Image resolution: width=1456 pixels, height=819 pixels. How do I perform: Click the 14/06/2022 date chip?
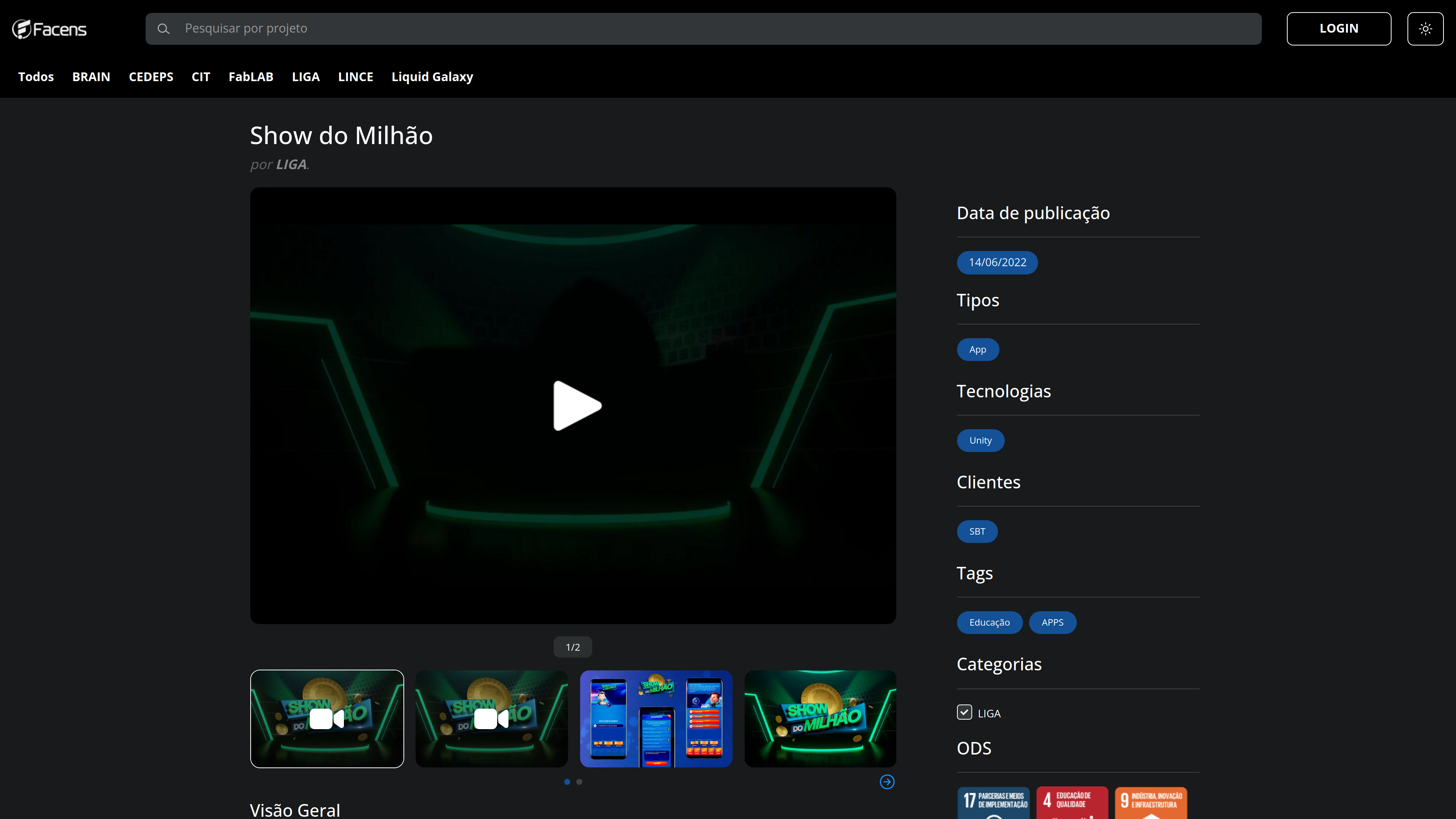997,262
